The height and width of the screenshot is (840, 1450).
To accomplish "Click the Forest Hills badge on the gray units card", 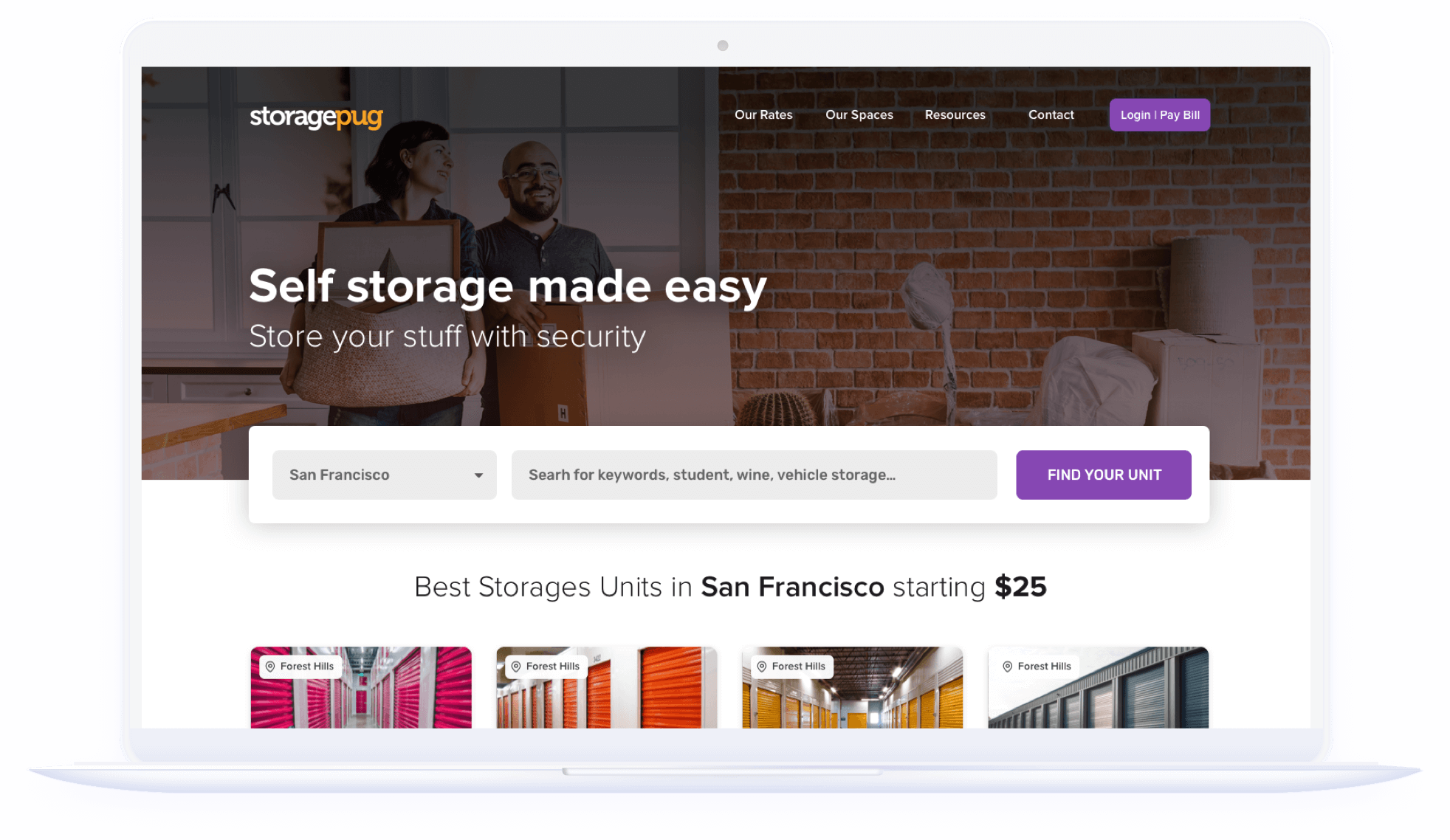I will 1037,665.
